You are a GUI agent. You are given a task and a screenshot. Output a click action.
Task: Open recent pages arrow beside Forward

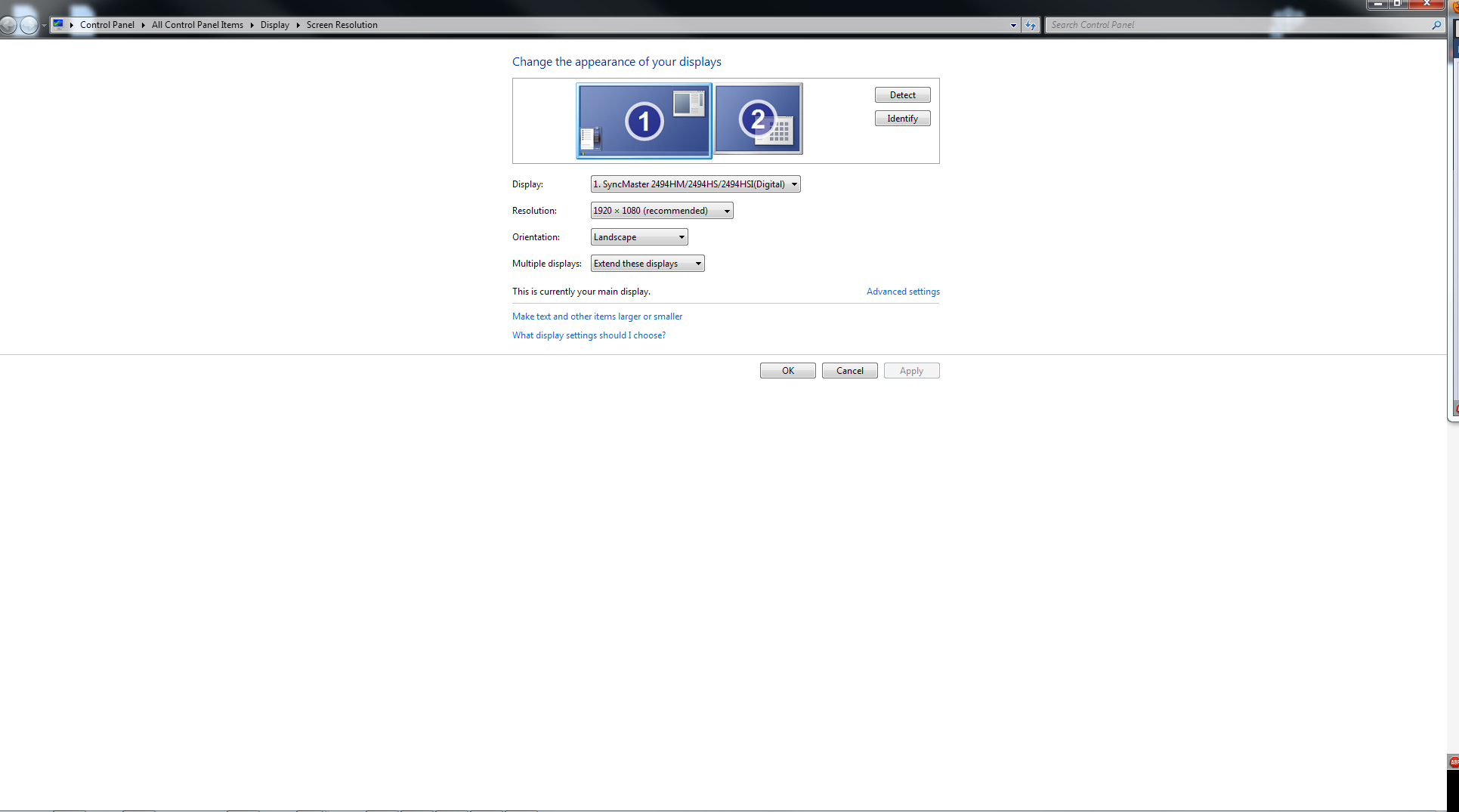(x=44, y=26)
